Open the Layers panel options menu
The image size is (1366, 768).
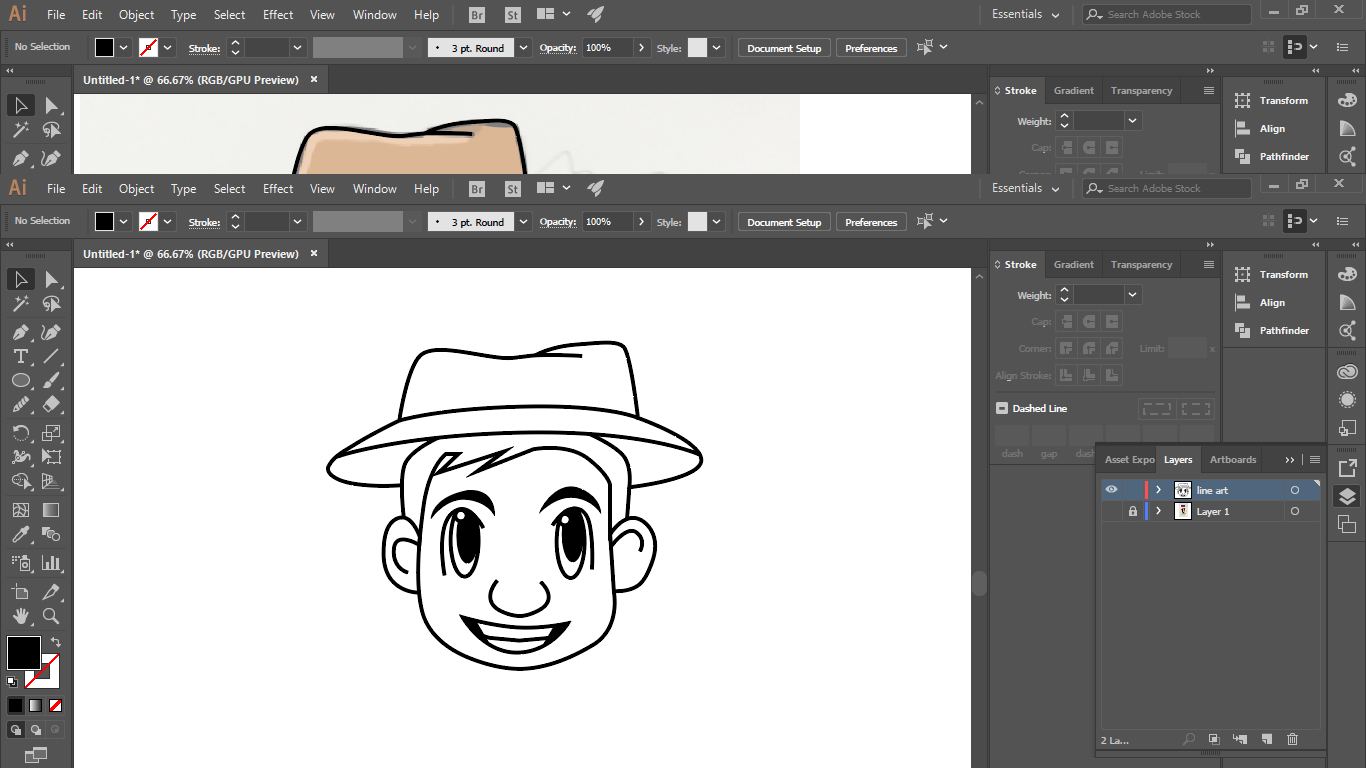coord(1315,460)
